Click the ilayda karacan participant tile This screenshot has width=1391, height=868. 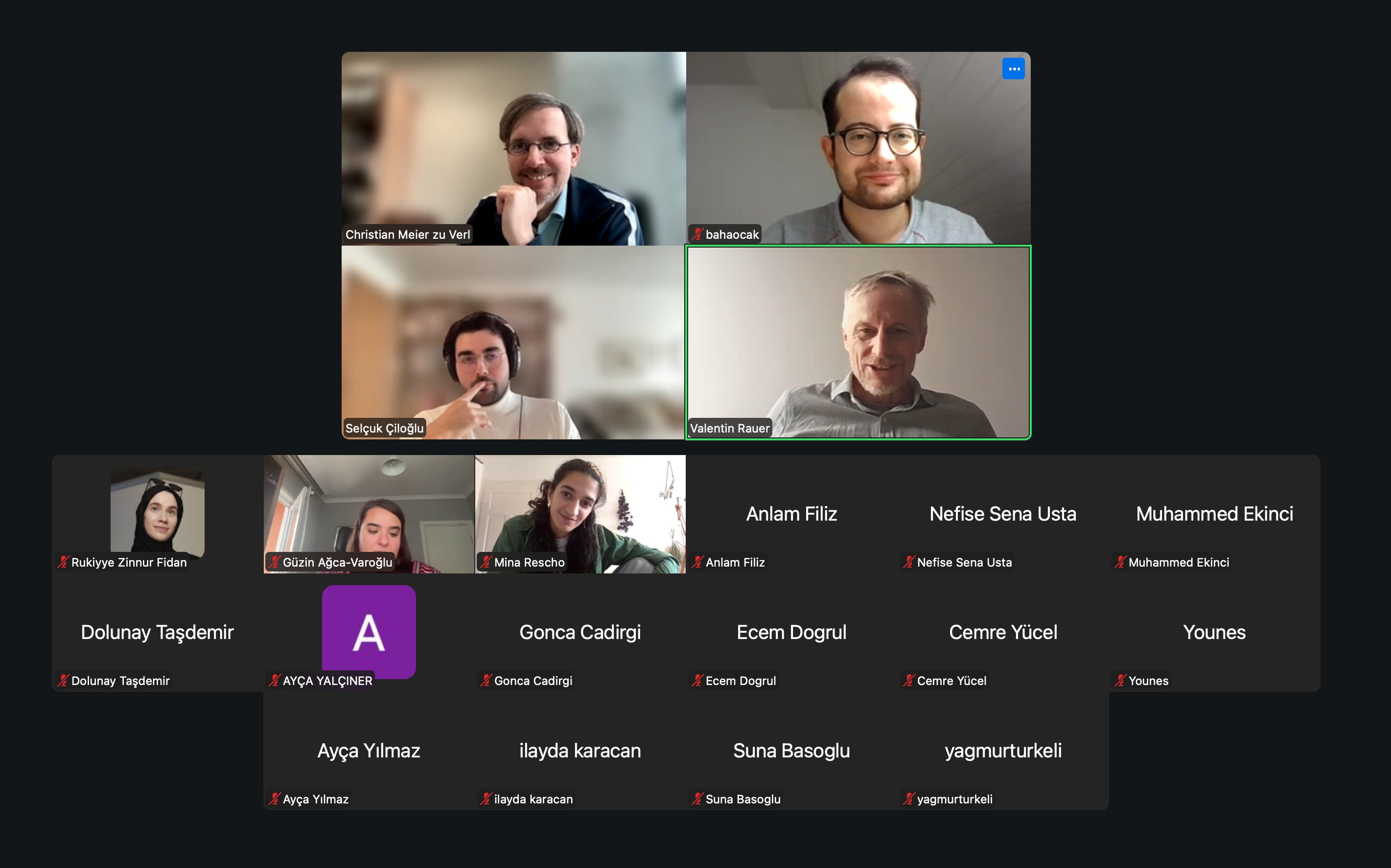click(580, 751)
